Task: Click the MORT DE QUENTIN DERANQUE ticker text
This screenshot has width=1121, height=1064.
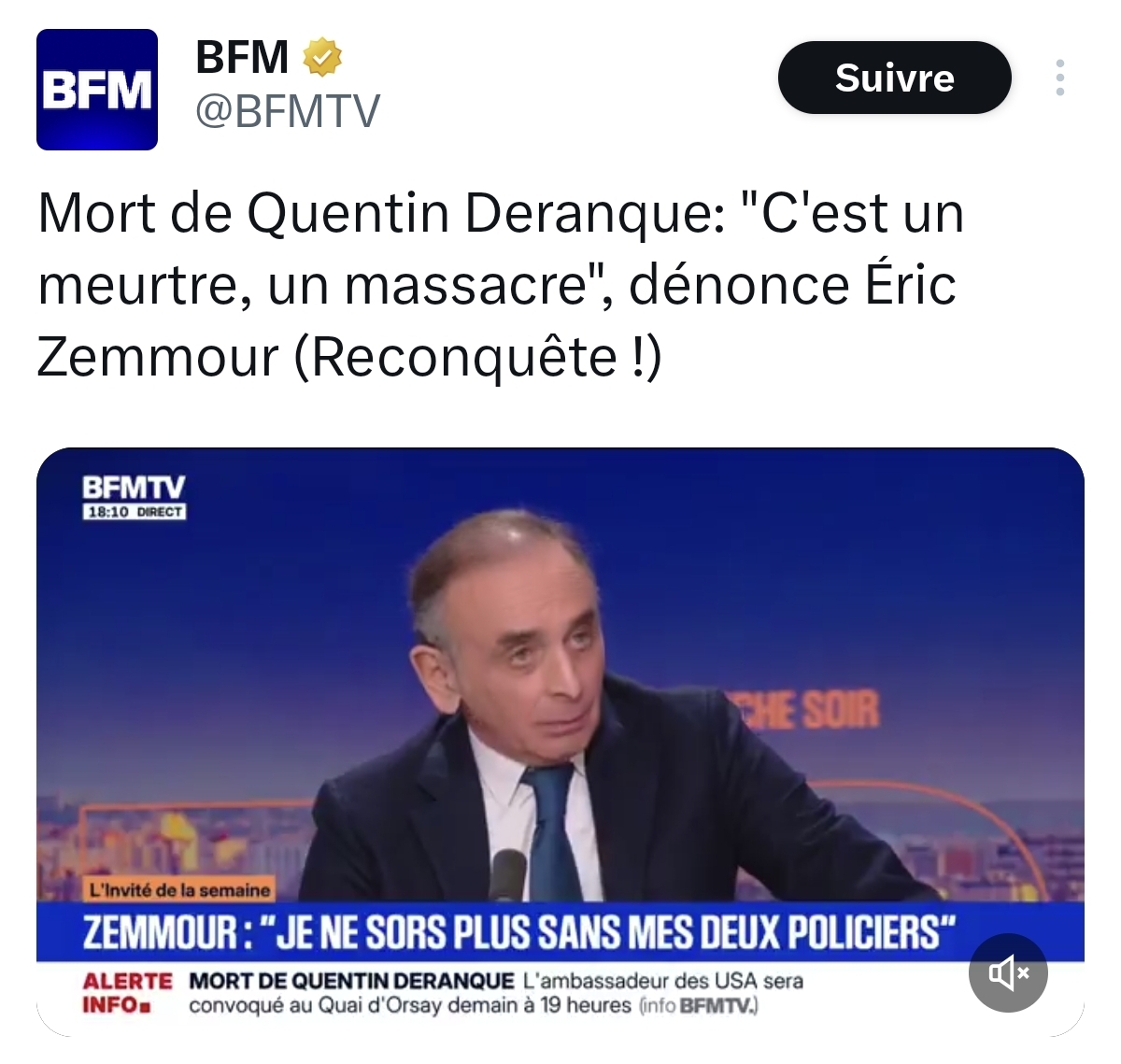Action: (x=351, y=981)
